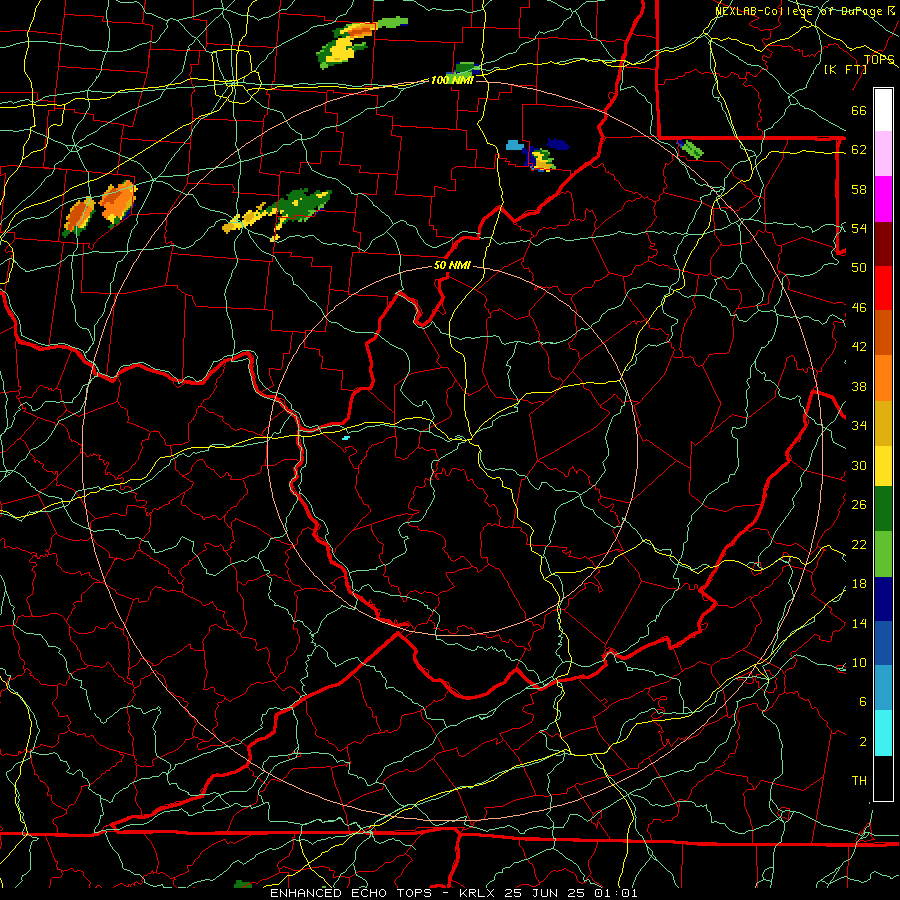Select the 25 JUN 25 01:01 timestamp
The height and width of the screenshot is (900, 900).
coord(571,893)
